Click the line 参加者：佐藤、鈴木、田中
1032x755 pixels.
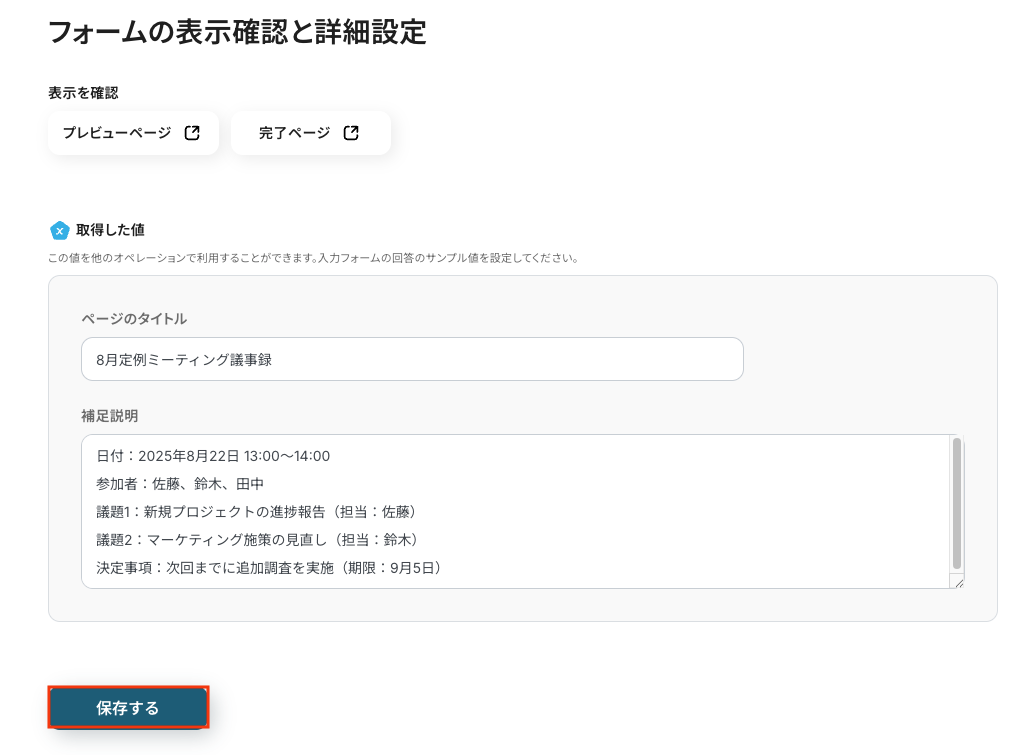click(180, 484)
